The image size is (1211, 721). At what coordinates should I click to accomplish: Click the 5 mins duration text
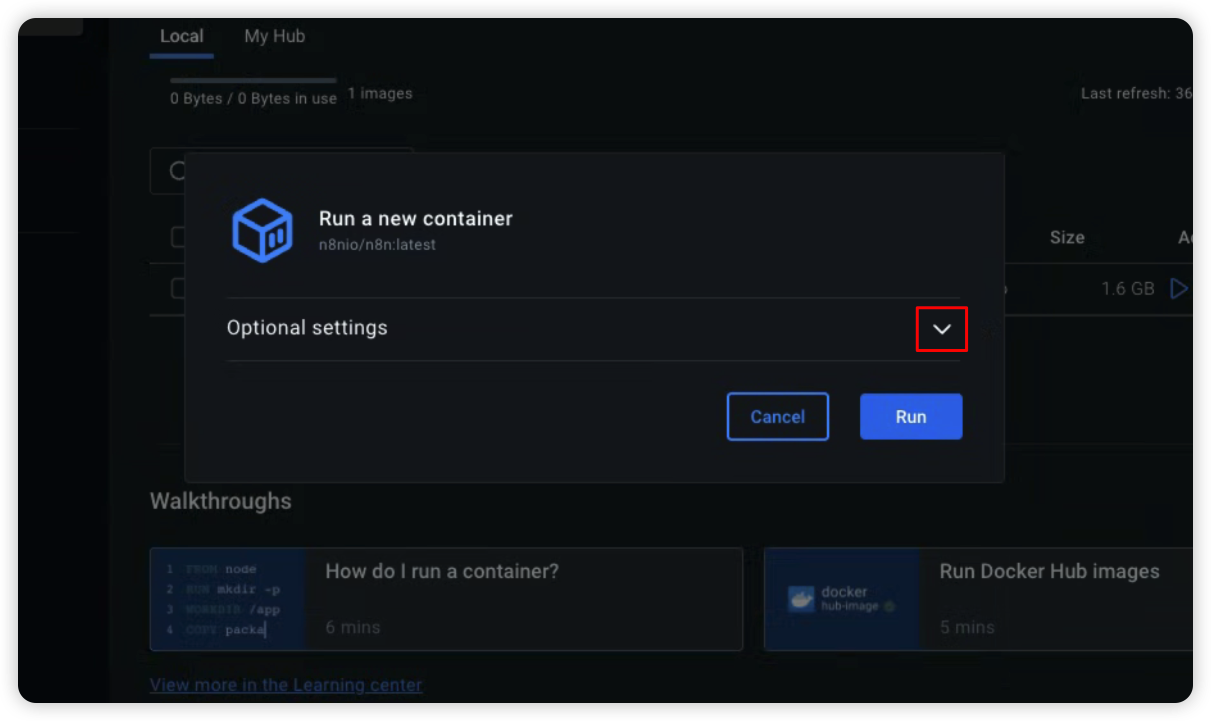[x=967, y=628]
